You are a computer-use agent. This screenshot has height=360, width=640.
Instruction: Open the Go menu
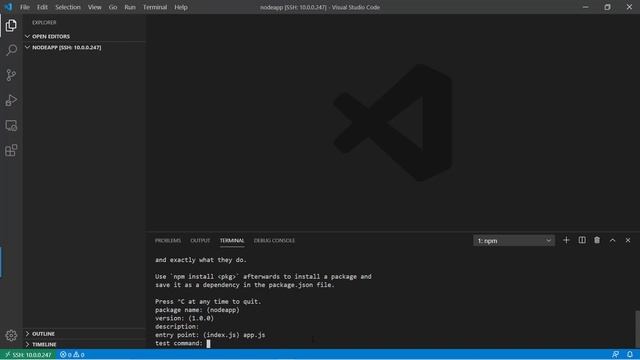coord(113,7)
